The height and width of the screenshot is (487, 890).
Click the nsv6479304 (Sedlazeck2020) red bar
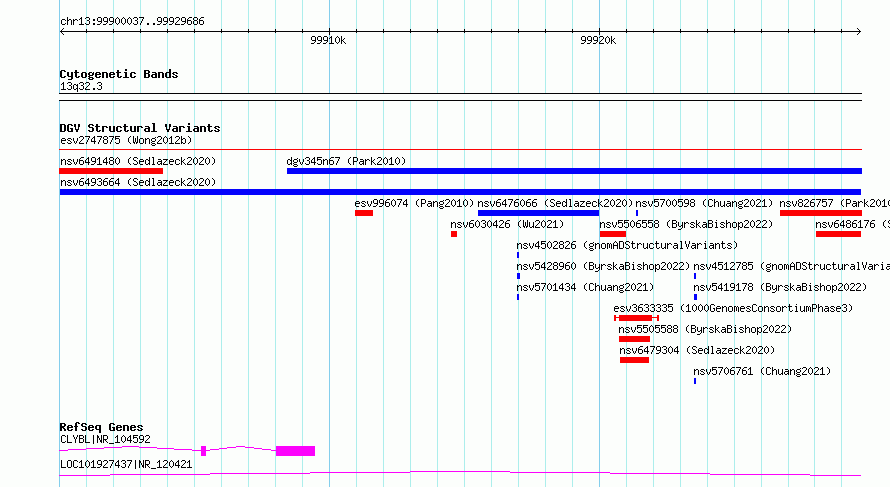coord(635,360)
